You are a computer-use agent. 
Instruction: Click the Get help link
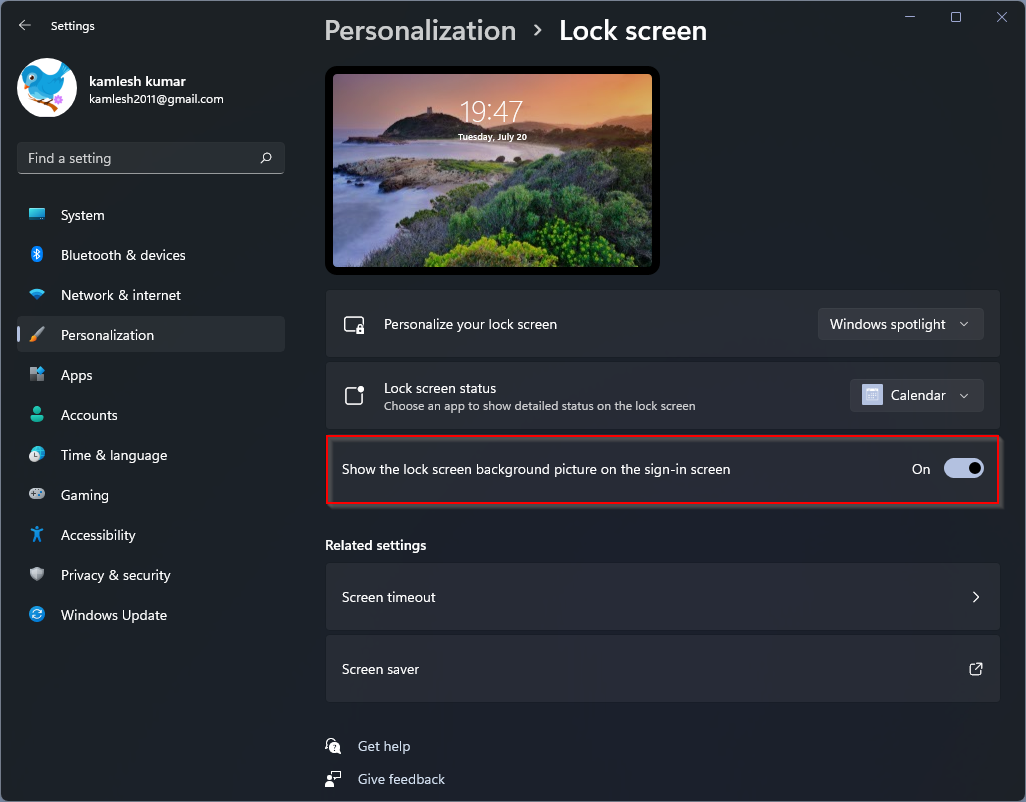(x=383, y=746)
